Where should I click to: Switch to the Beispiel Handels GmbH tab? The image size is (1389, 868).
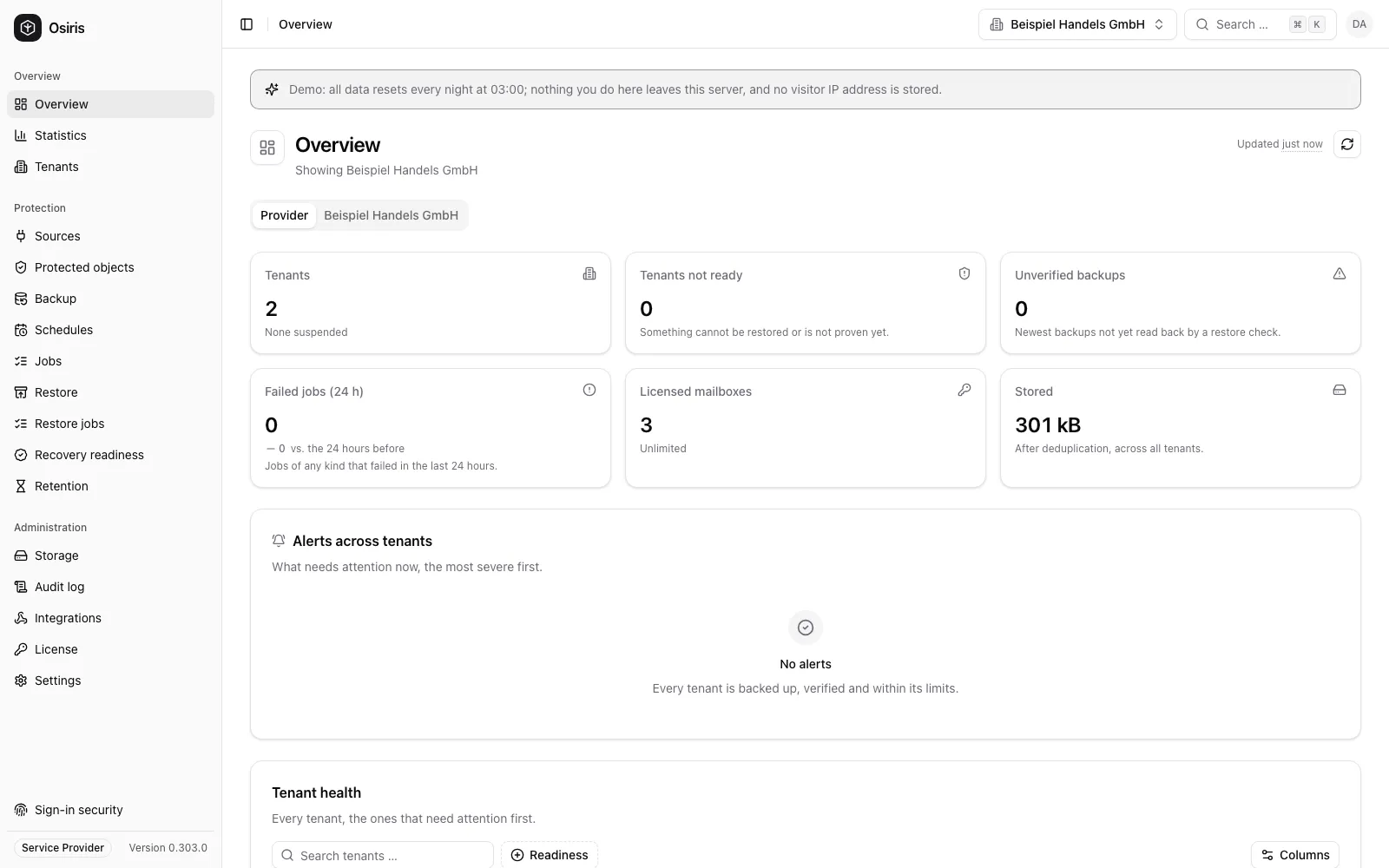(x=391, y=215)
